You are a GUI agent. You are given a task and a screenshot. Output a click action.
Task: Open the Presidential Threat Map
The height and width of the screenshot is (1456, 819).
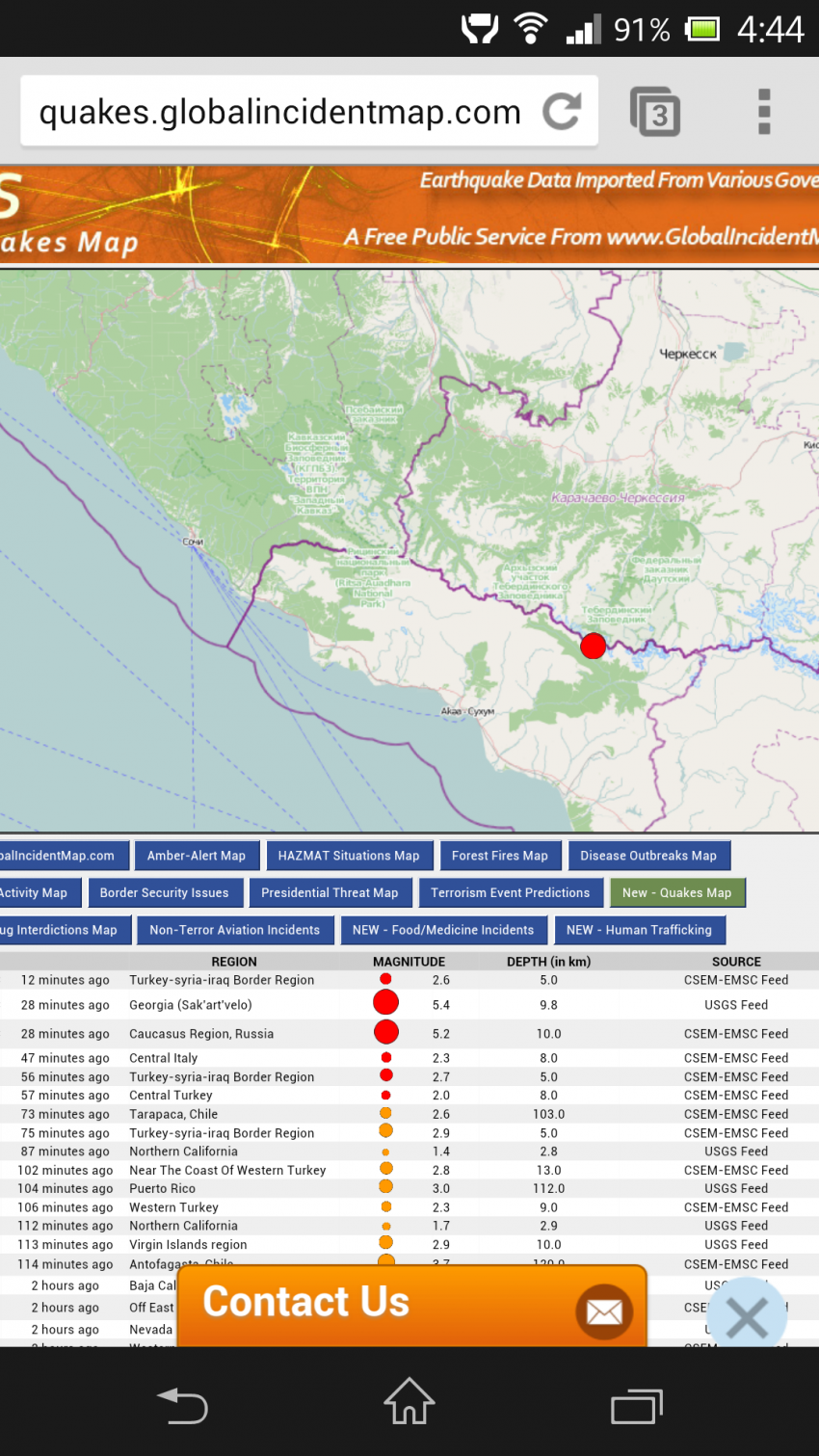click(330, 892)
